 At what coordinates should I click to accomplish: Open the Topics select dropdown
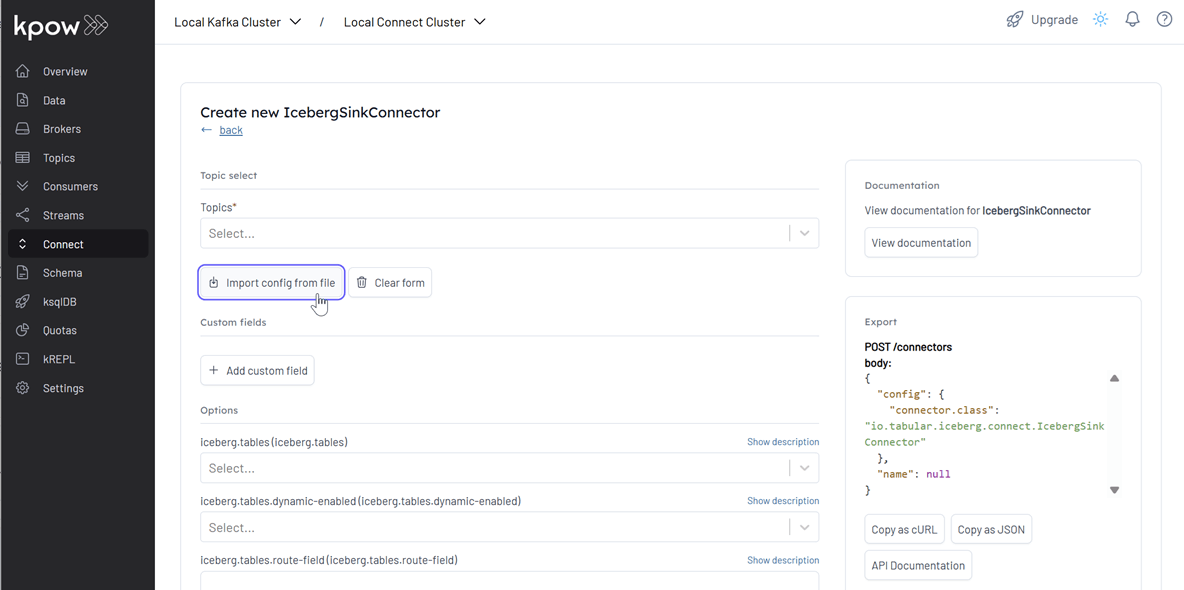click(x=510, y=233)
